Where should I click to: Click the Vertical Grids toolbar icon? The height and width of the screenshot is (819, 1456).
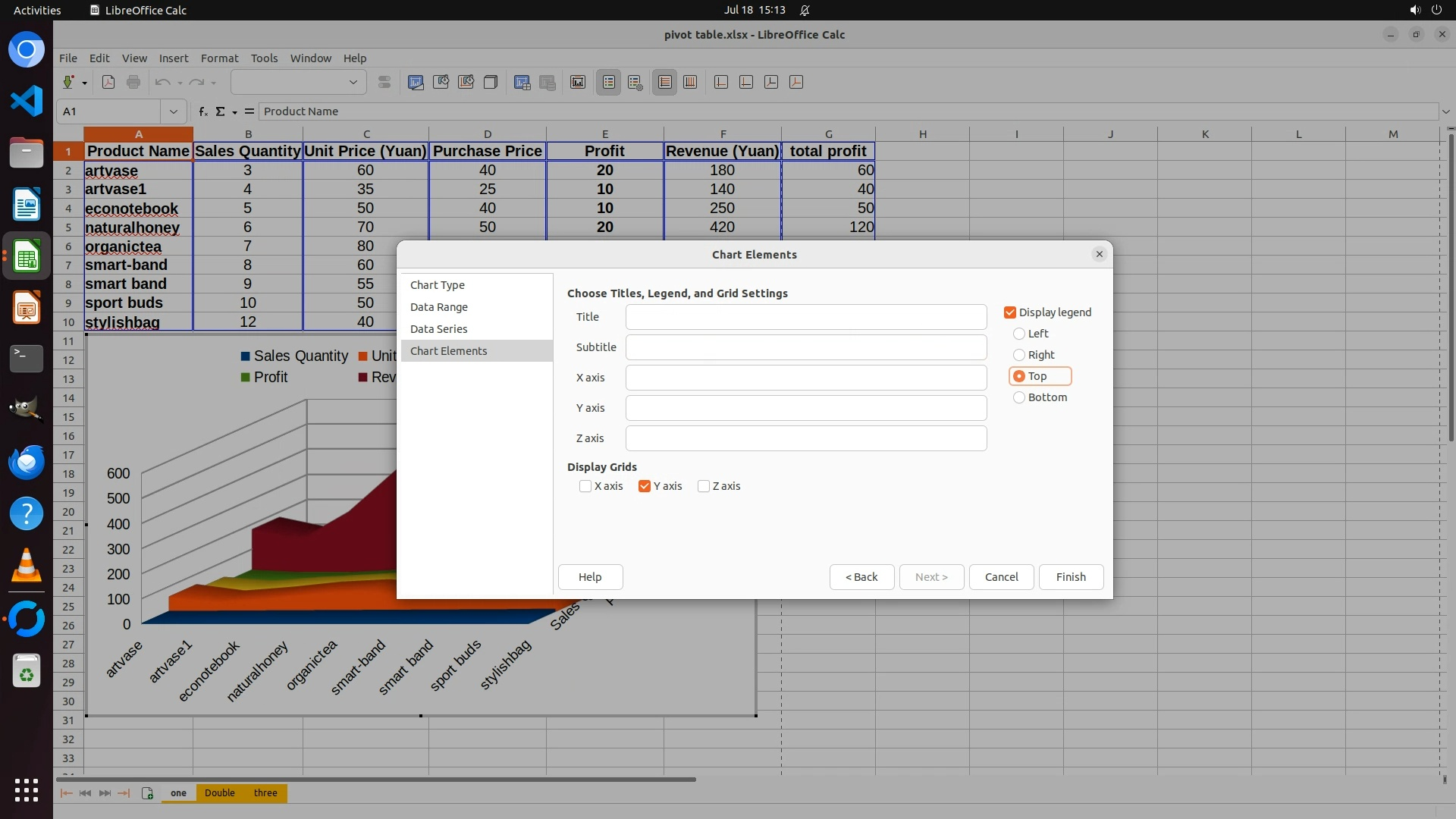point(690,82)
